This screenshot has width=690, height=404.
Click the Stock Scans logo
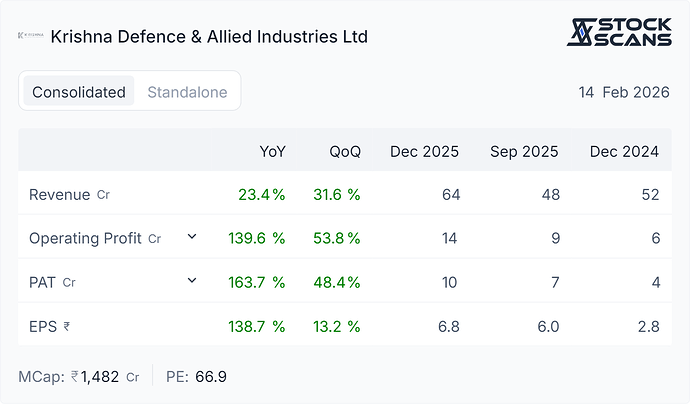click(619, 32)
